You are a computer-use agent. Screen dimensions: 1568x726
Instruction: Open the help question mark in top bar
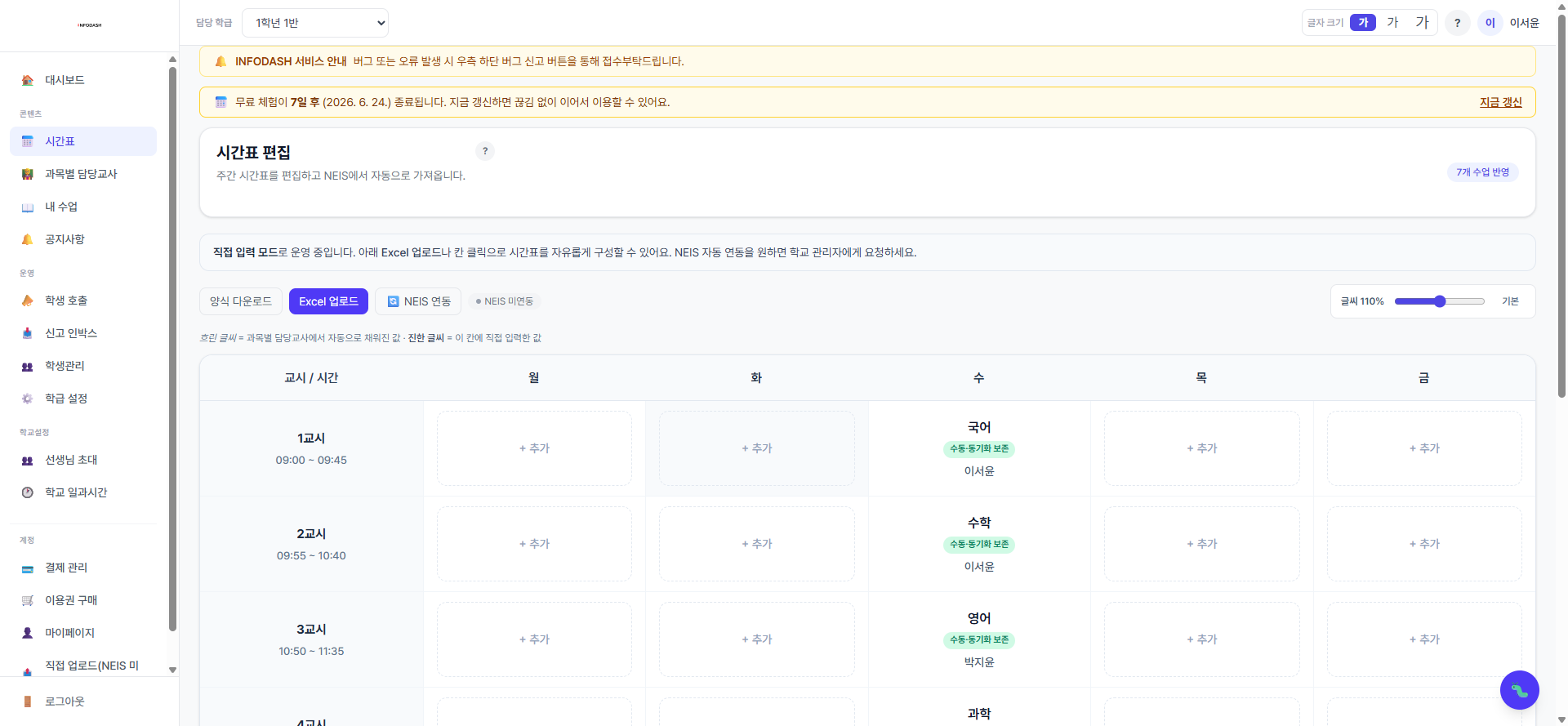click(x=1458, y=23)
